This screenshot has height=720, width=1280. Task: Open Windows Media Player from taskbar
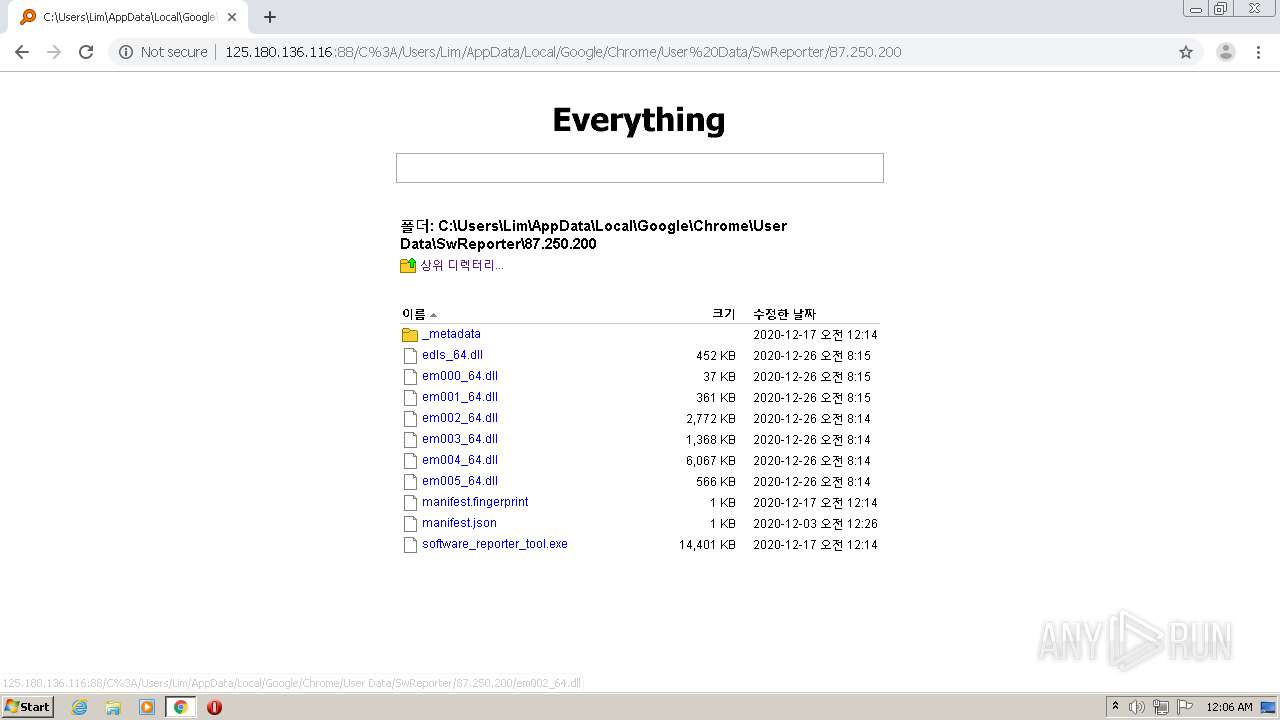pyautogui.click(x=147, y=707)
